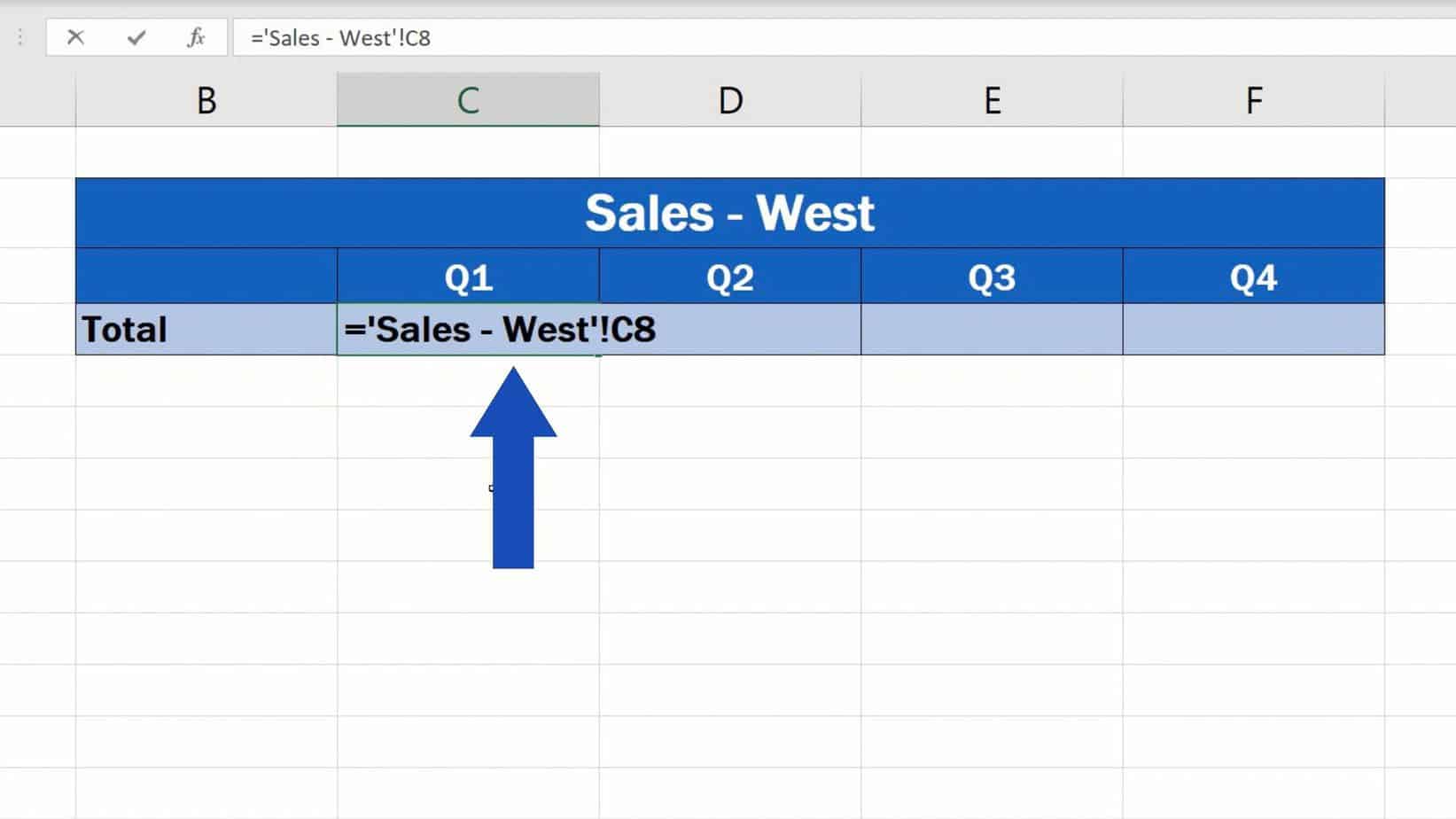Select the empty Total cell under Q4
Image resolution: width=1456 pixels, height=819 pixels.
click(x=1253, y=330)
